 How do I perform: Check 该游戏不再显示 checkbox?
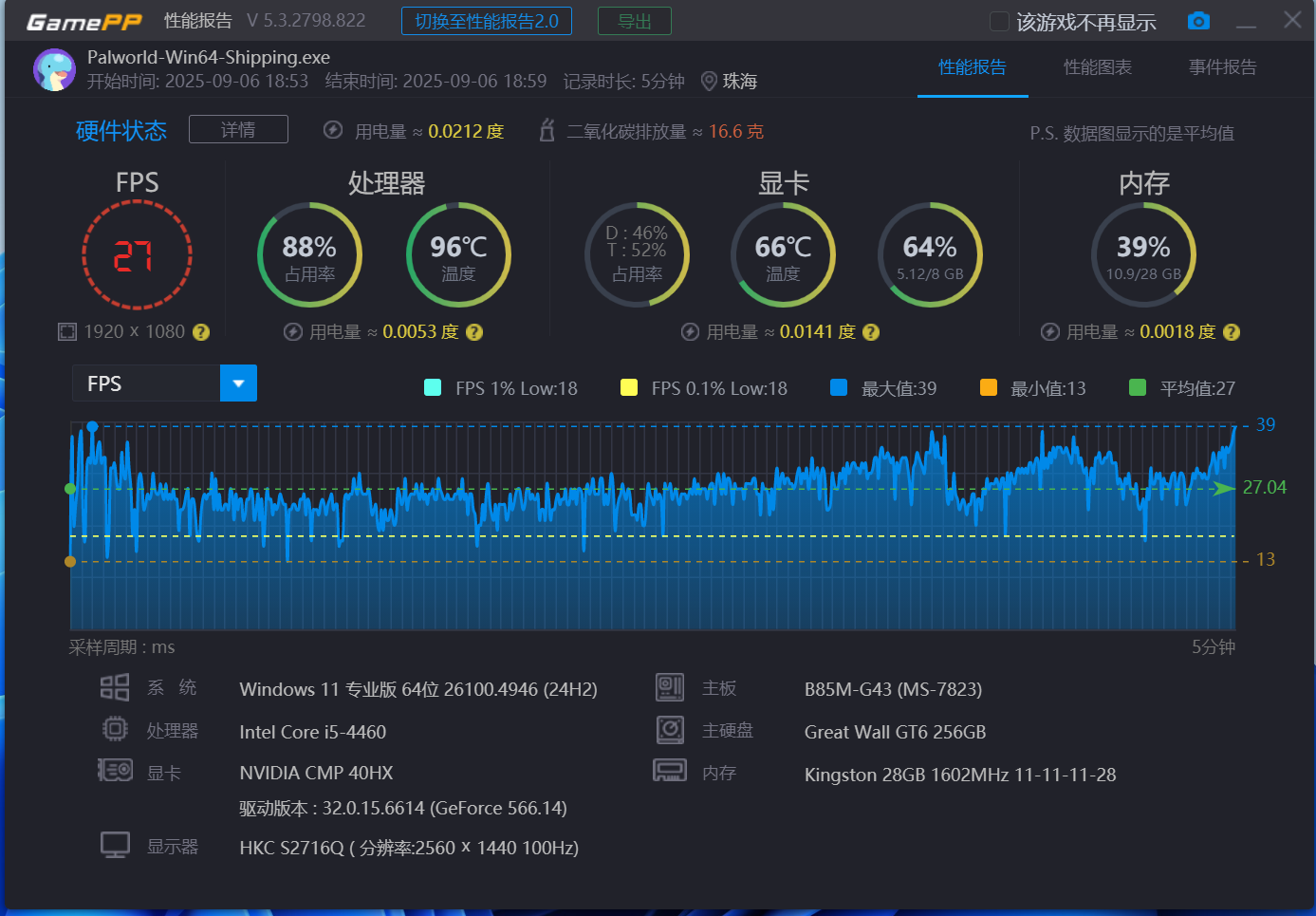[x=999, y=22]
